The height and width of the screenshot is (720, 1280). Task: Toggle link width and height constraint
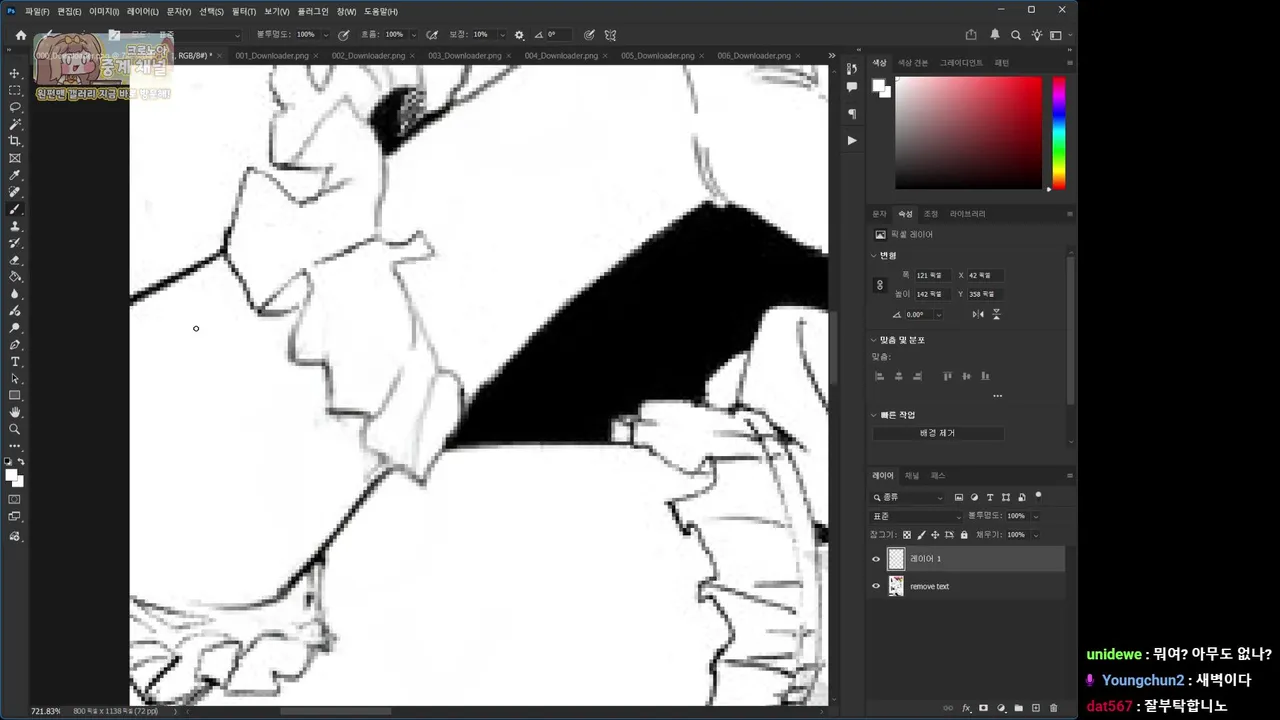880,285
